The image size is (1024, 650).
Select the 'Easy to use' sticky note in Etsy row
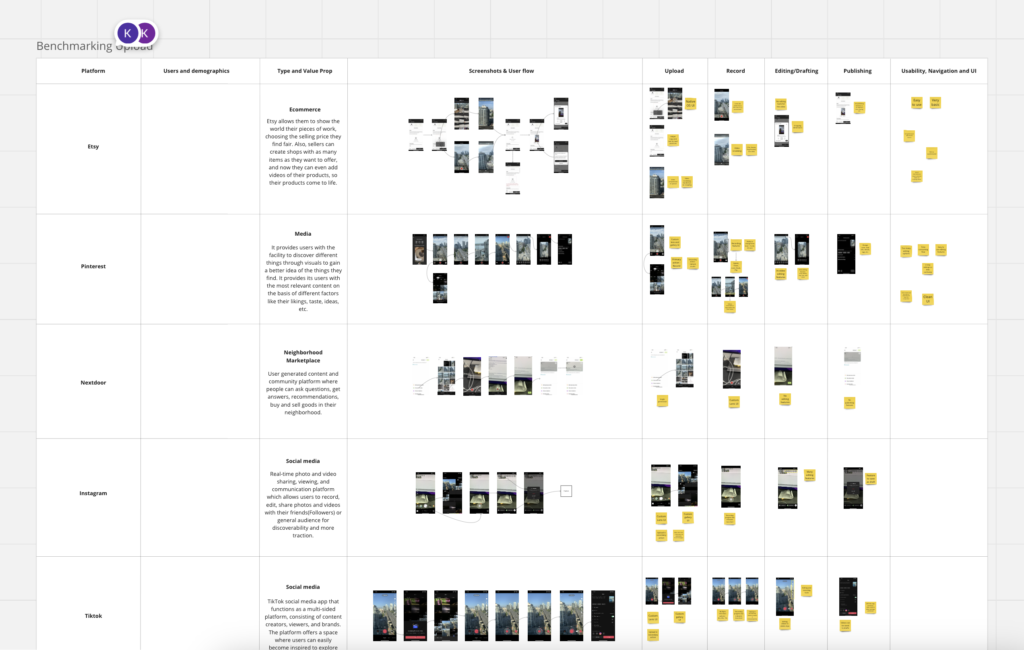(916, 102)
